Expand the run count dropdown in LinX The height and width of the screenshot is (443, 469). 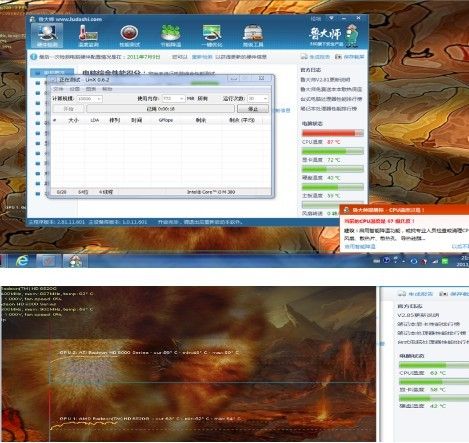click(x=265, y=99)
